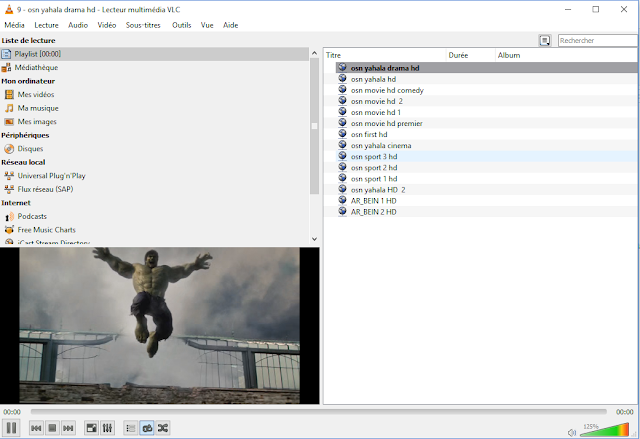Select osn movie hd 1 item

(487, 112)
